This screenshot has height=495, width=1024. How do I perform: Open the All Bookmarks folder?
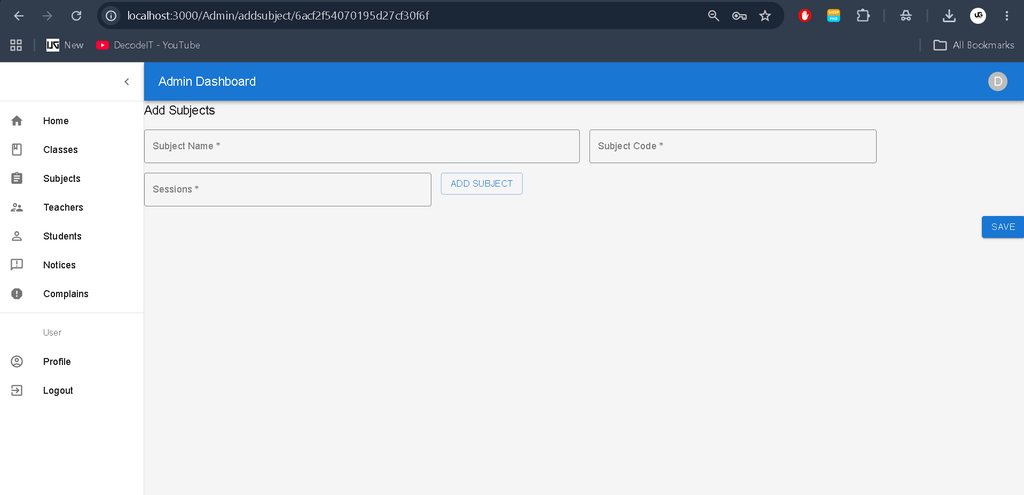(x=974, y=45)
